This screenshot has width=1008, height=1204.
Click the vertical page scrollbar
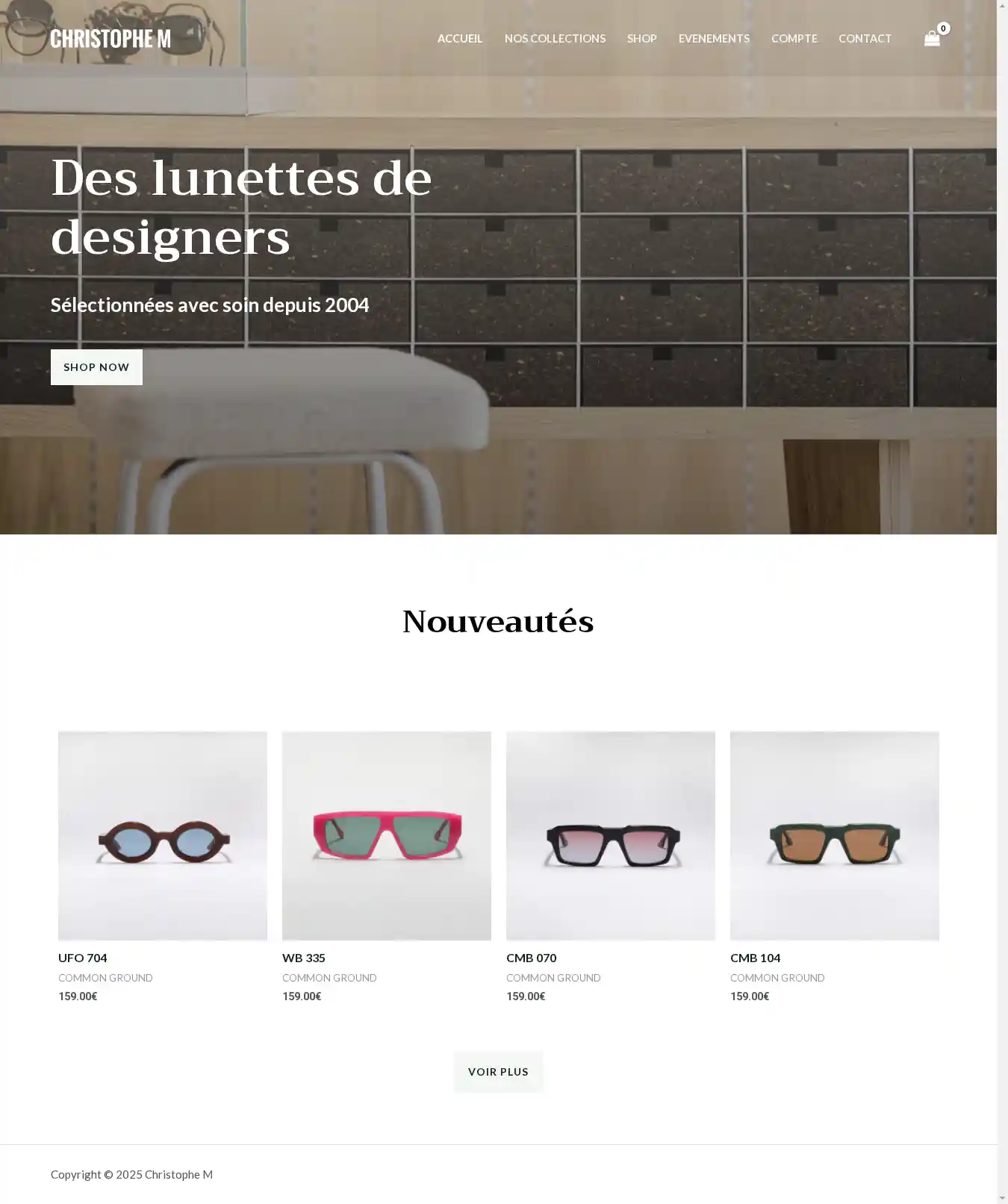point(1002,602)
